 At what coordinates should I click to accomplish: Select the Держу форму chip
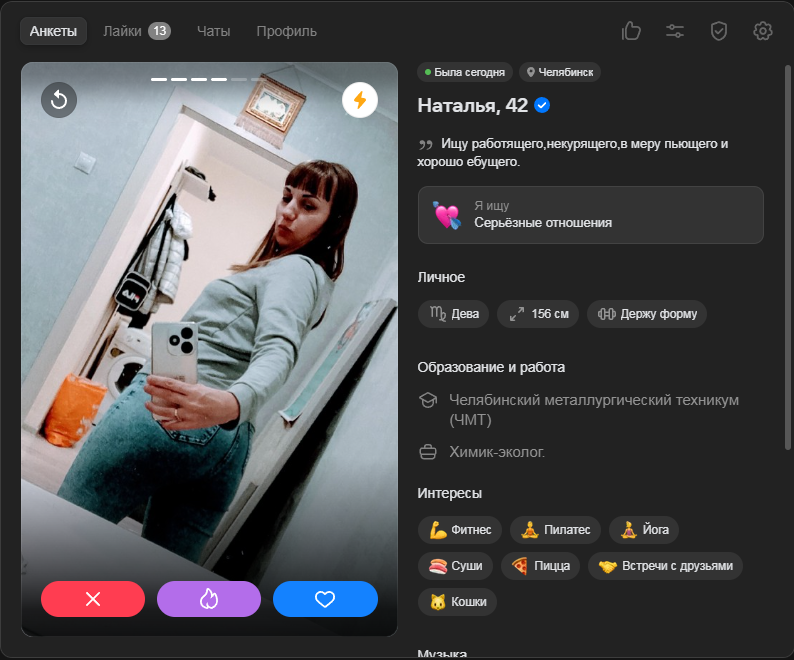tap(647, 314)
